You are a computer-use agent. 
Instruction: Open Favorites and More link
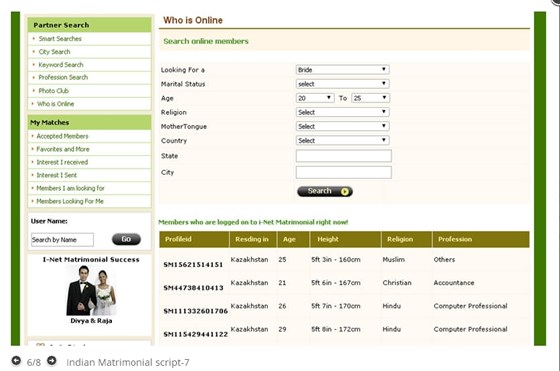tap(63, 149)
